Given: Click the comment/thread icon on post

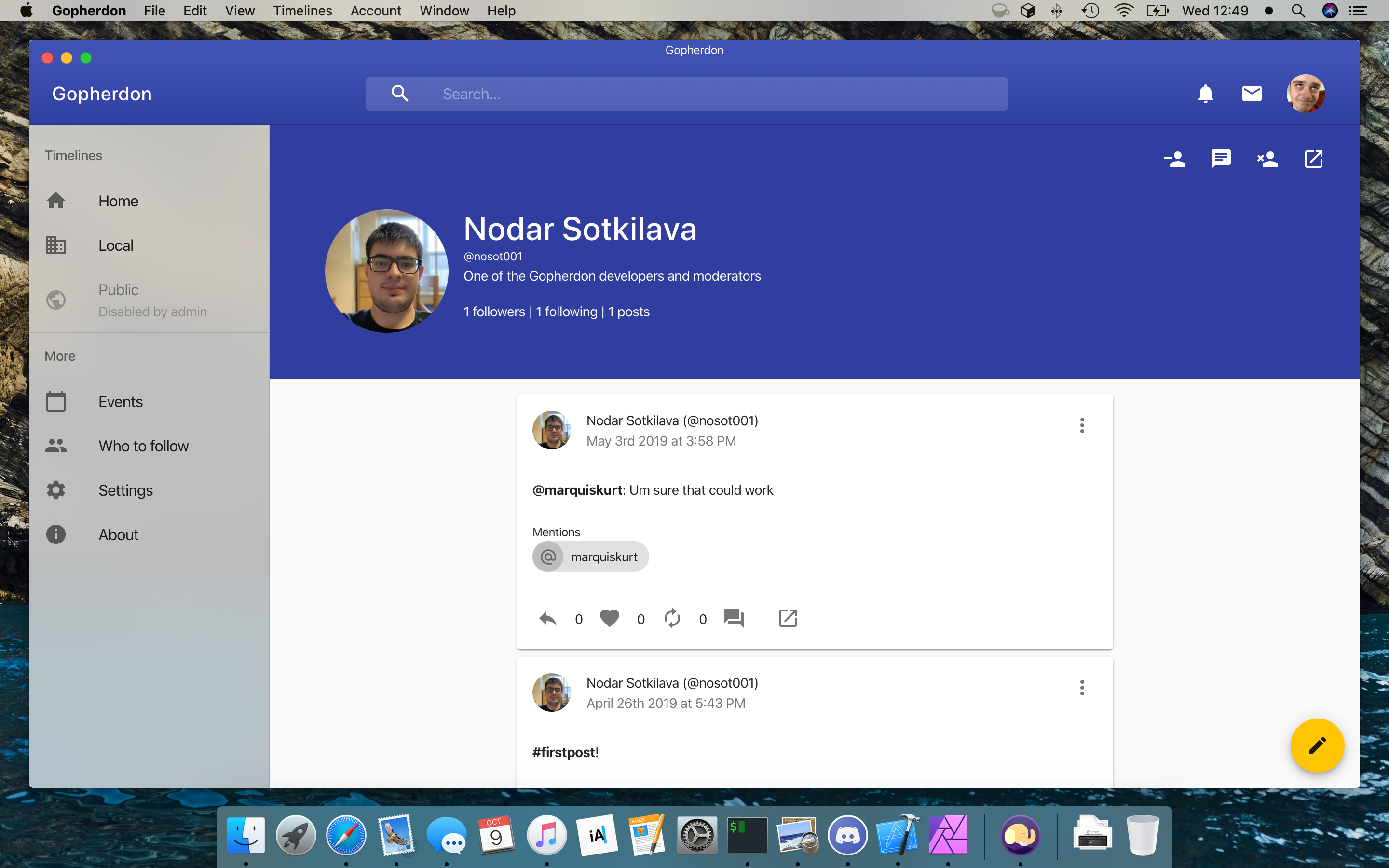Looking at the screenshot, I should (733, 618).
